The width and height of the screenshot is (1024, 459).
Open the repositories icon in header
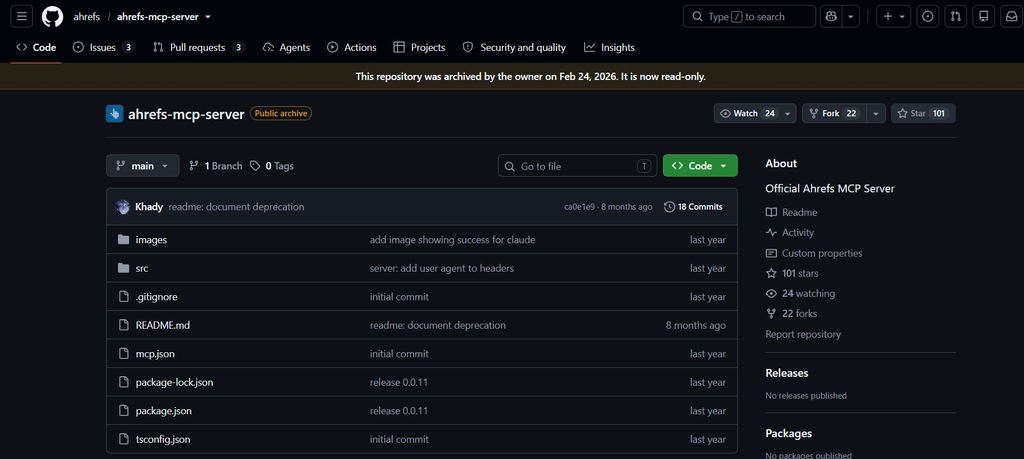(984, 16)
